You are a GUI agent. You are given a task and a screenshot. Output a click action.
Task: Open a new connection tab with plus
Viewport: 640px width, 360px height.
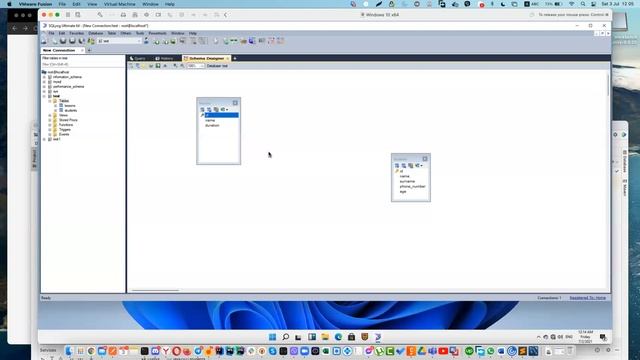pyautogui.click(x=89, y=50)
